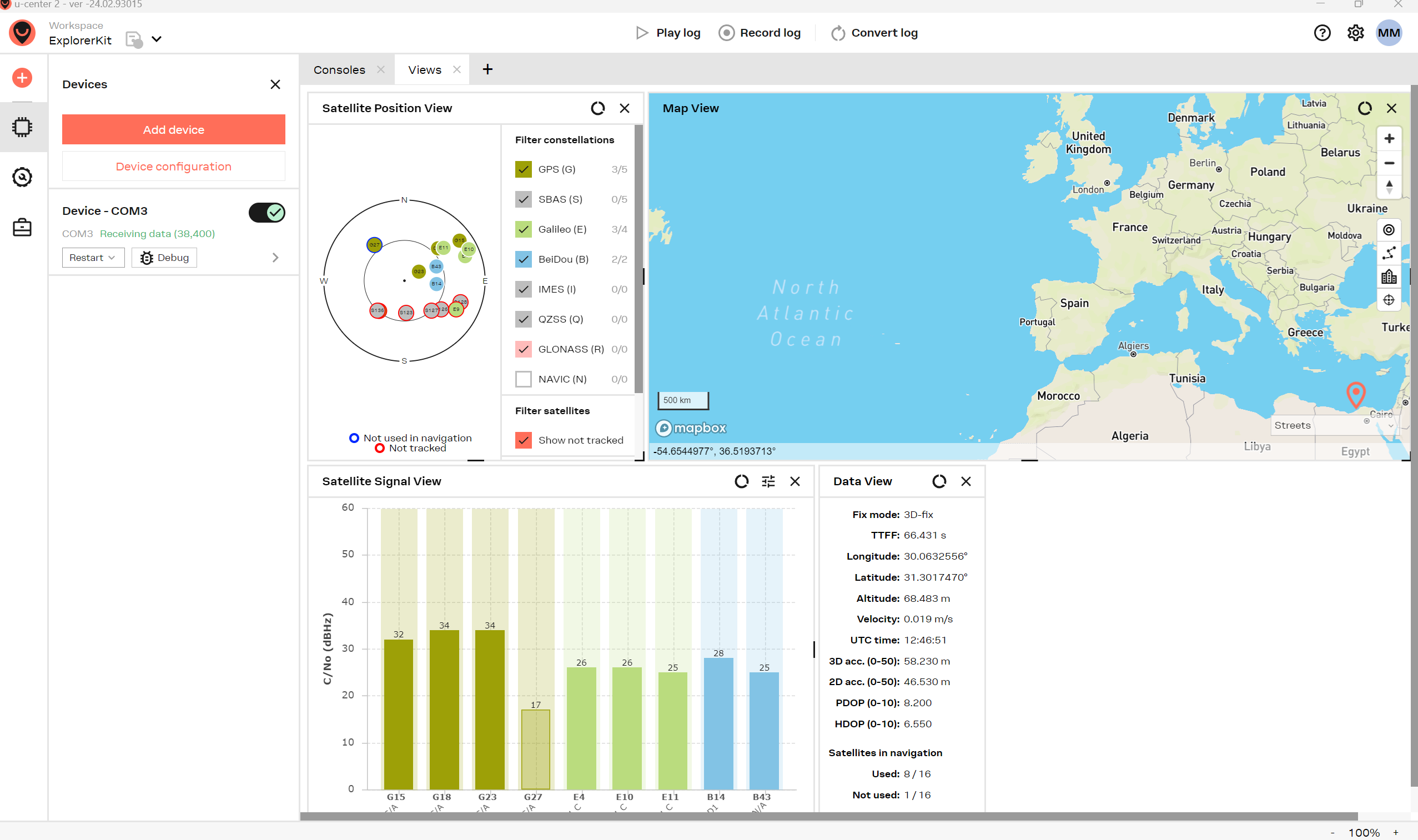Viewport: 1418px width, 840px height.
Task: Refresh the Data View panel
Action: pos(939,481)
